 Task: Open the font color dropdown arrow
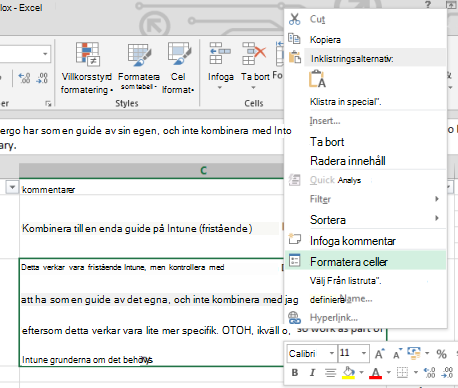tap(388, 372)
